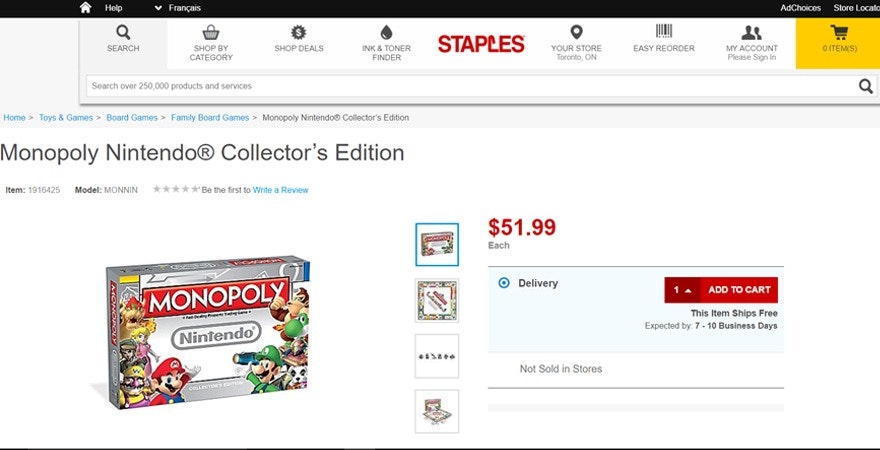Click the Help menu item
This screenshot has height=450, width=880.
113,8
